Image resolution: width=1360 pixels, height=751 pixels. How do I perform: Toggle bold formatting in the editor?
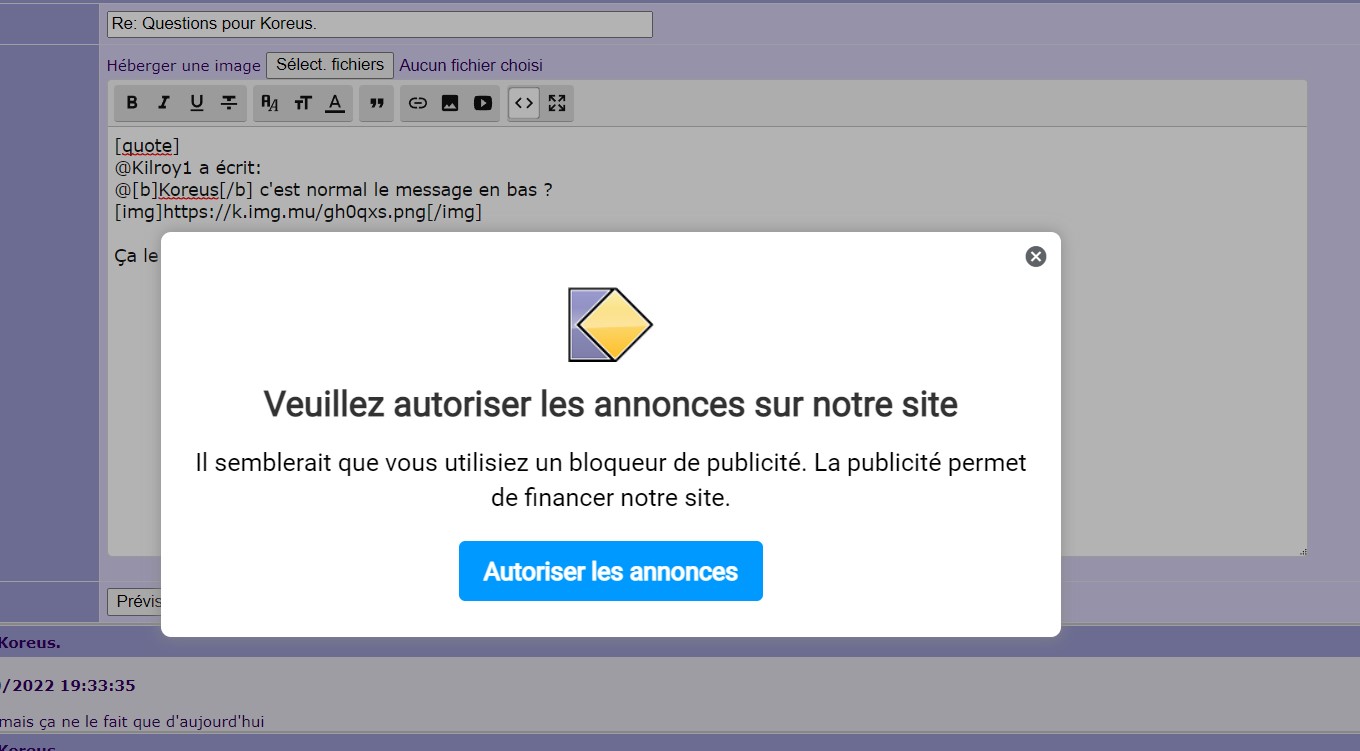(132, 103)
